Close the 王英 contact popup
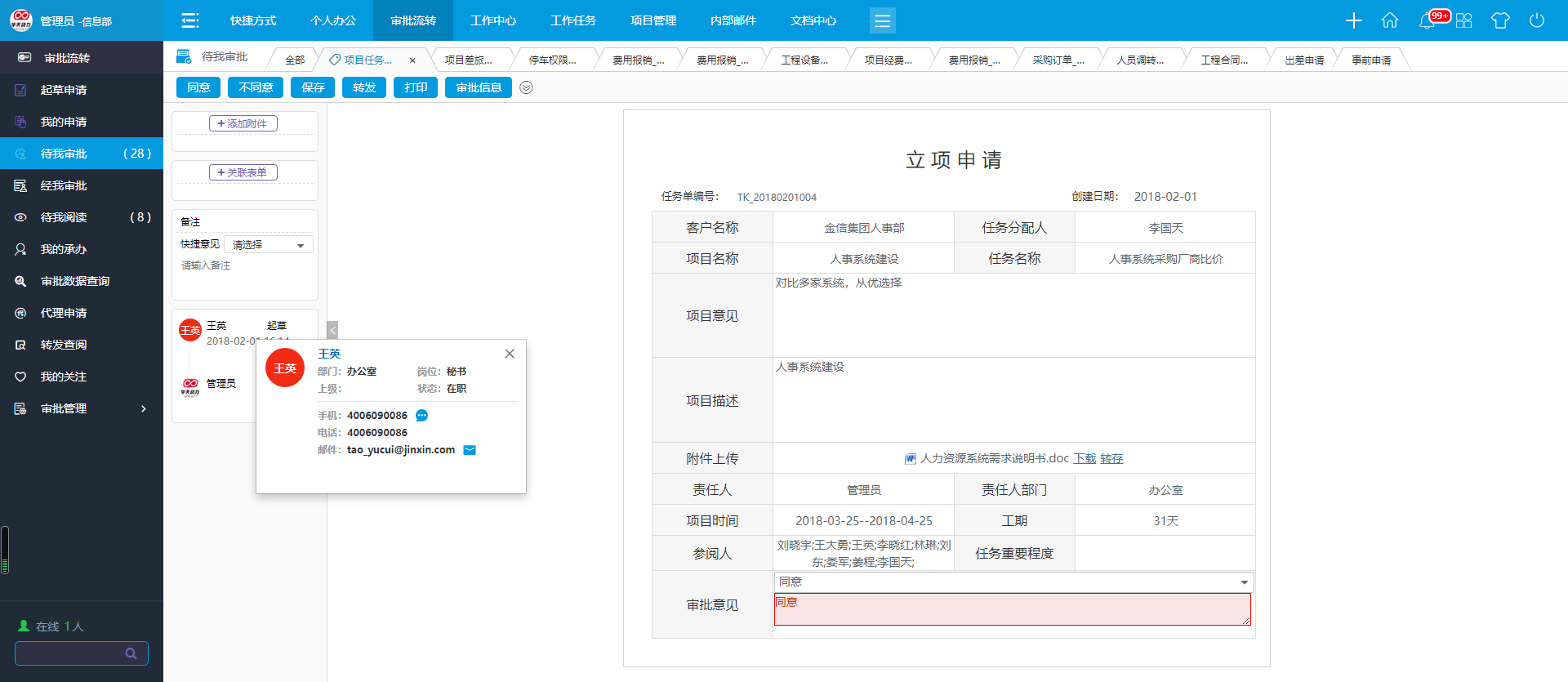The width and height of the screenshot is (1568, 682). 510,354
